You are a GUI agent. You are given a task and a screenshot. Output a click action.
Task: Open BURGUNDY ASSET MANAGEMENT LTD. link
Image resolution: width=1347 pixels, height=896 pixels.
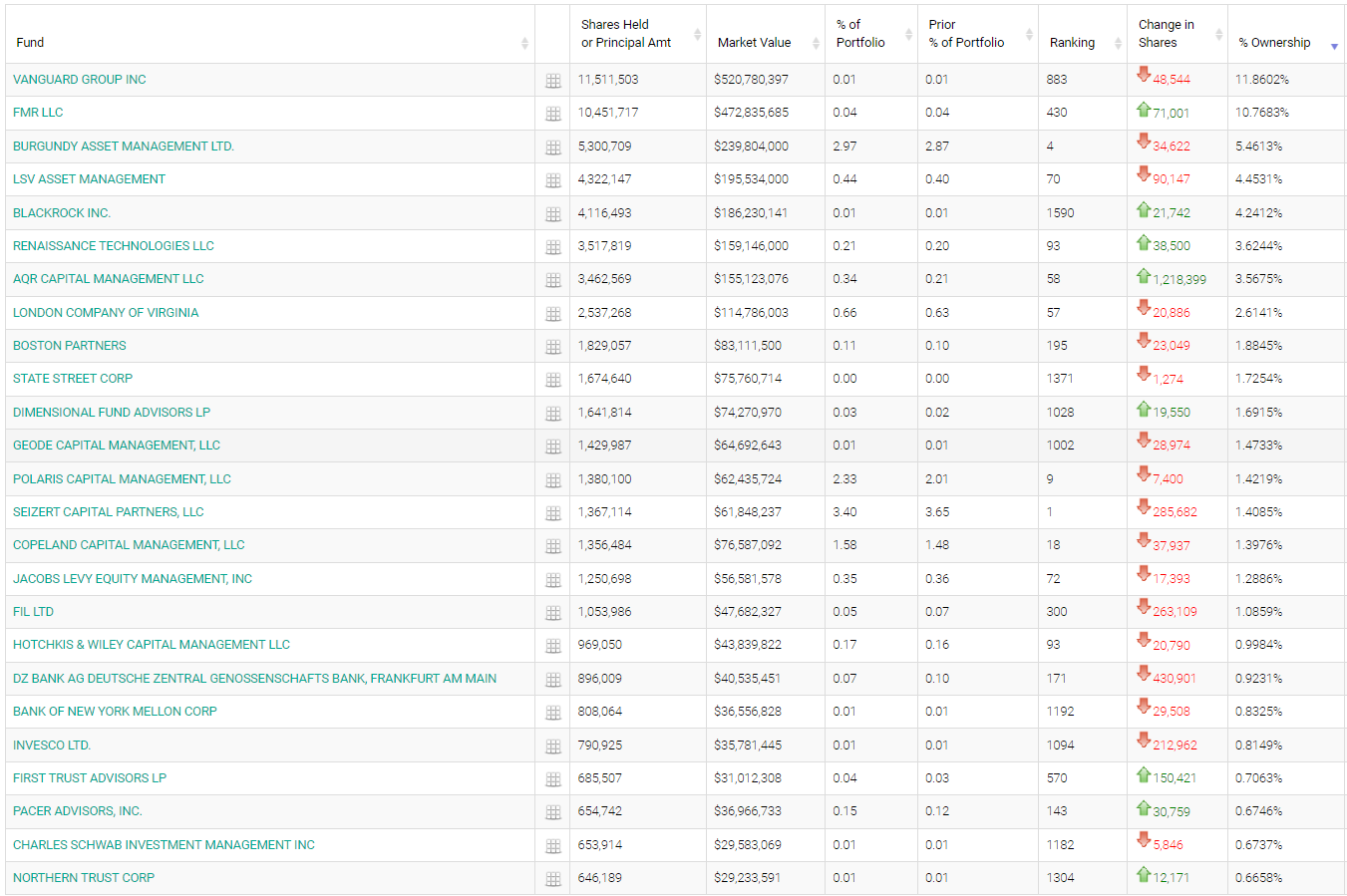point(124,147)
